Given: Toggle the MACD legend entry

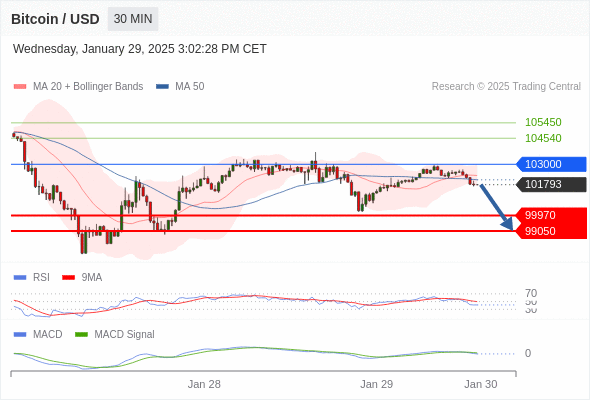Looking at the screenshot, I should tap(38, 334).
